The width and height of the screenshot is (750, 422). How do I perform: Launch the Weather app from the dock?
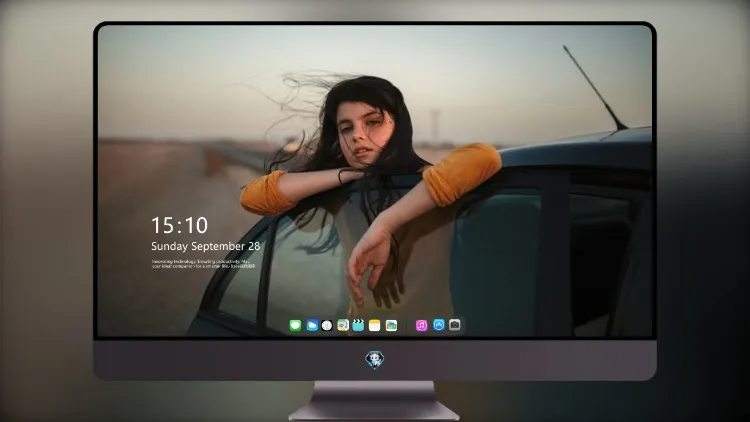click(312, 325)
